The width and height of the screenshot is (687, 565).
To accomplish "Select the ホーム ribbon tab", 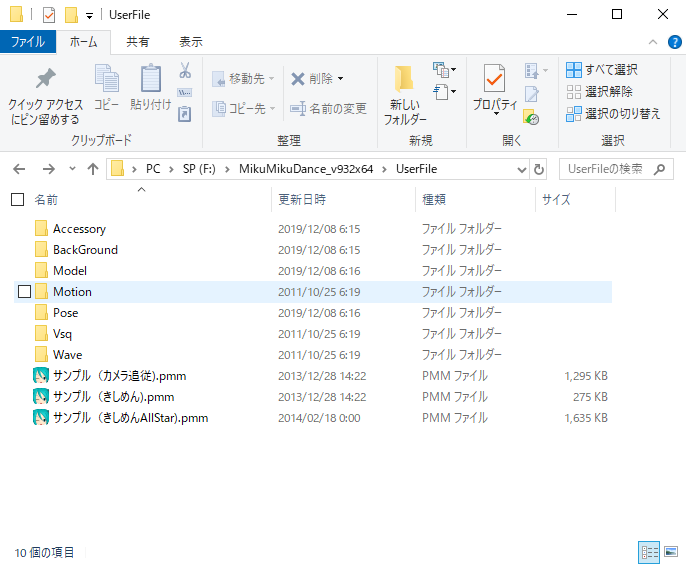I will click(x=84, y=42).
